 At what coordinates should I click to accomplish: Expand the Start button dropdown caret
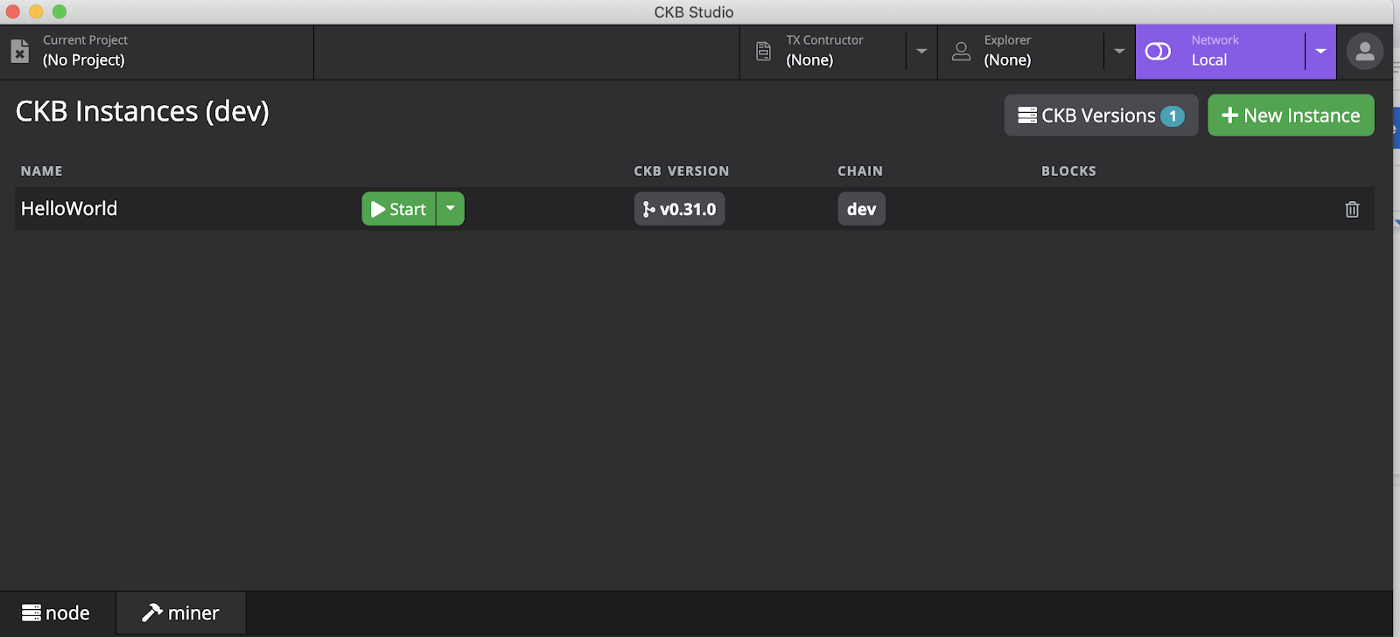click(x=450, y=209)
